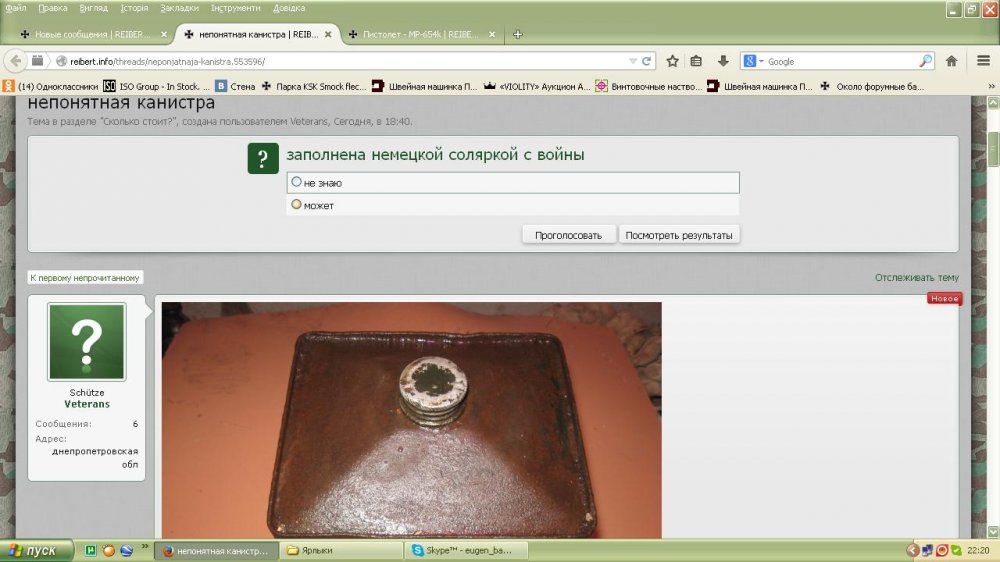Select the 'может' poll option
The image size is (1000, 562).
pyautogui.click(x=296, y=205)
